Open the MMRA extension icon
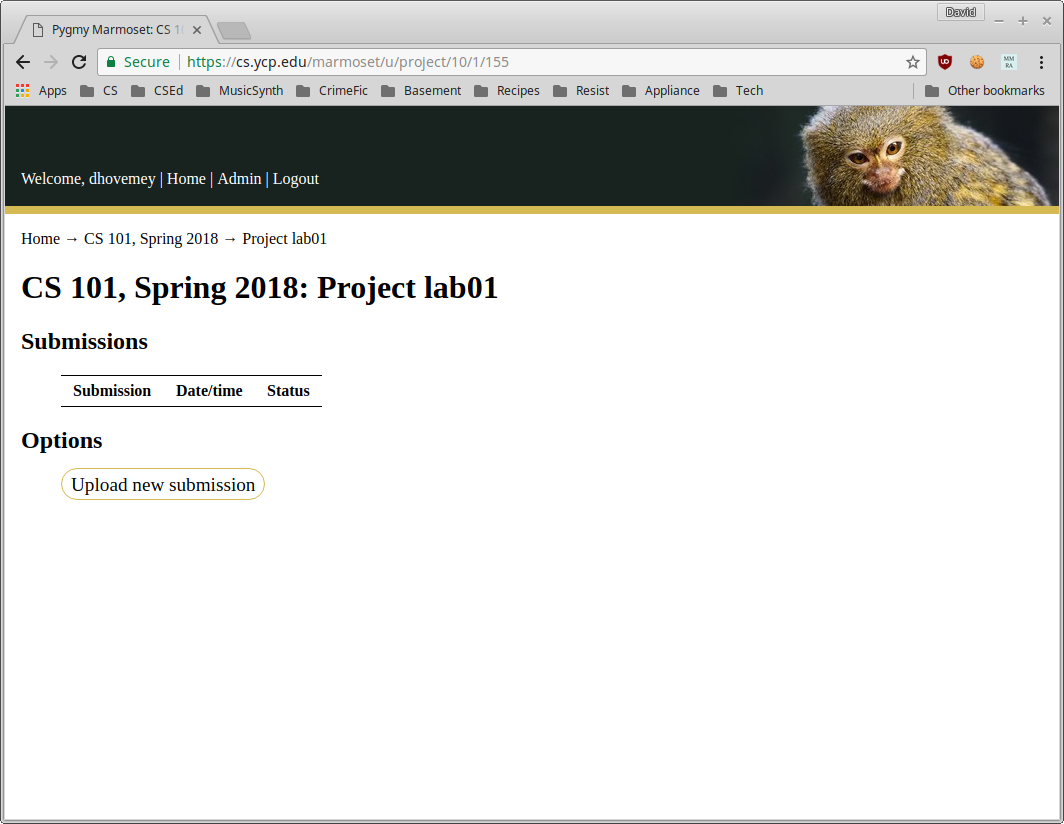The height and width of the screenshot is (824, 1064). coord(1009,62)
